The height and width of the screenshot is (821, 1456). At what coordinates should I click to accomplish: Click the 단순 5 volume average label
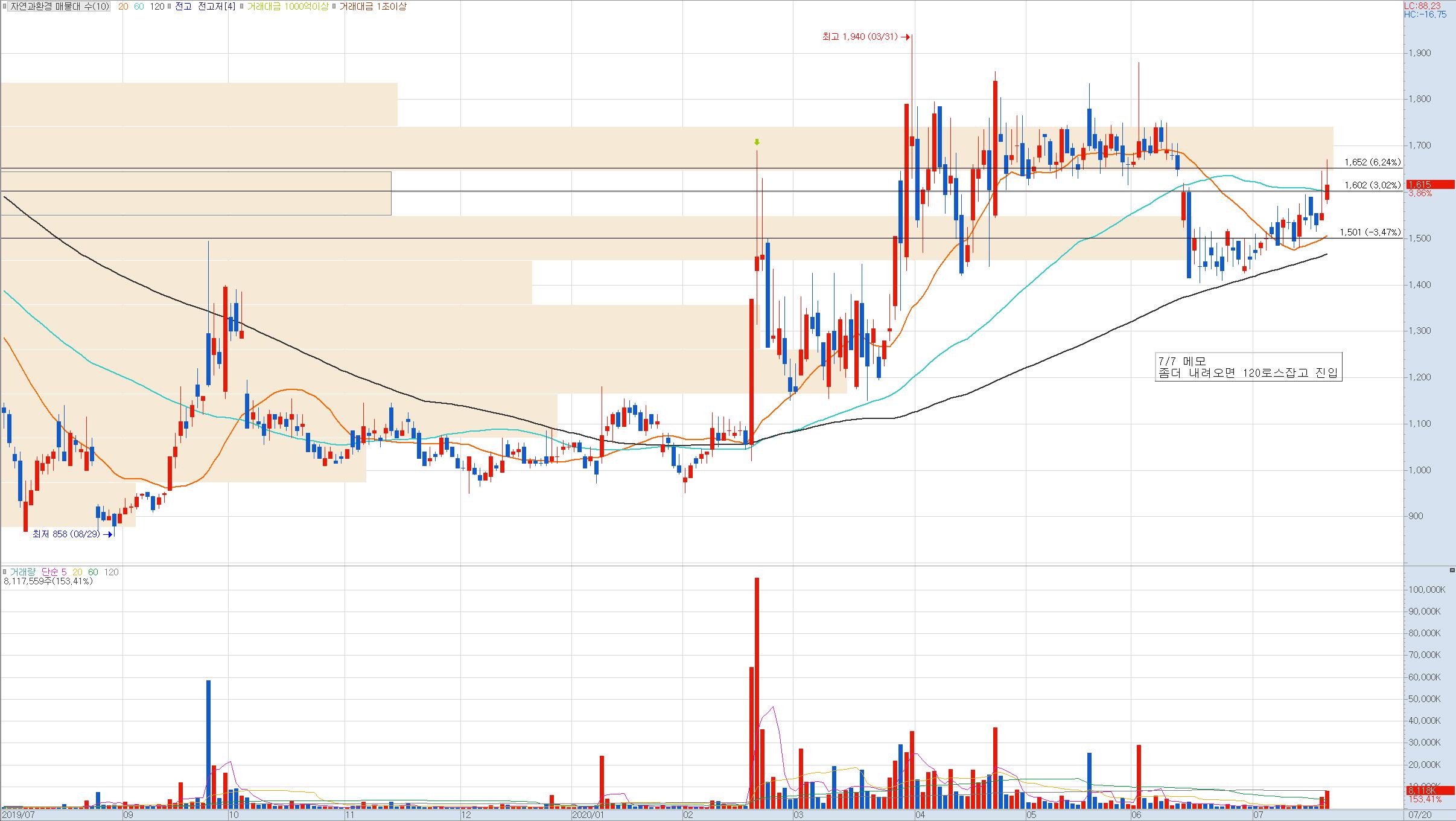pos(54,572)
